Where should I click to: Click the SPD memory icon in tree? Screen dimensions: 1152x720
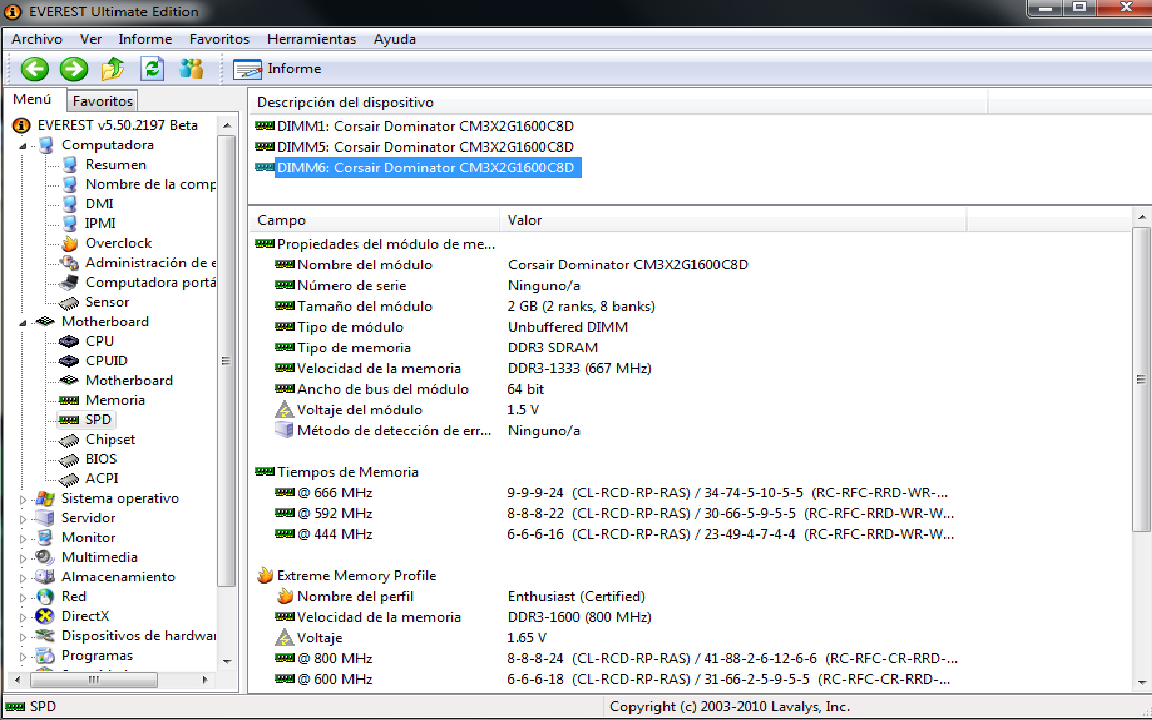pyautogui.click(x=69, y=420)
